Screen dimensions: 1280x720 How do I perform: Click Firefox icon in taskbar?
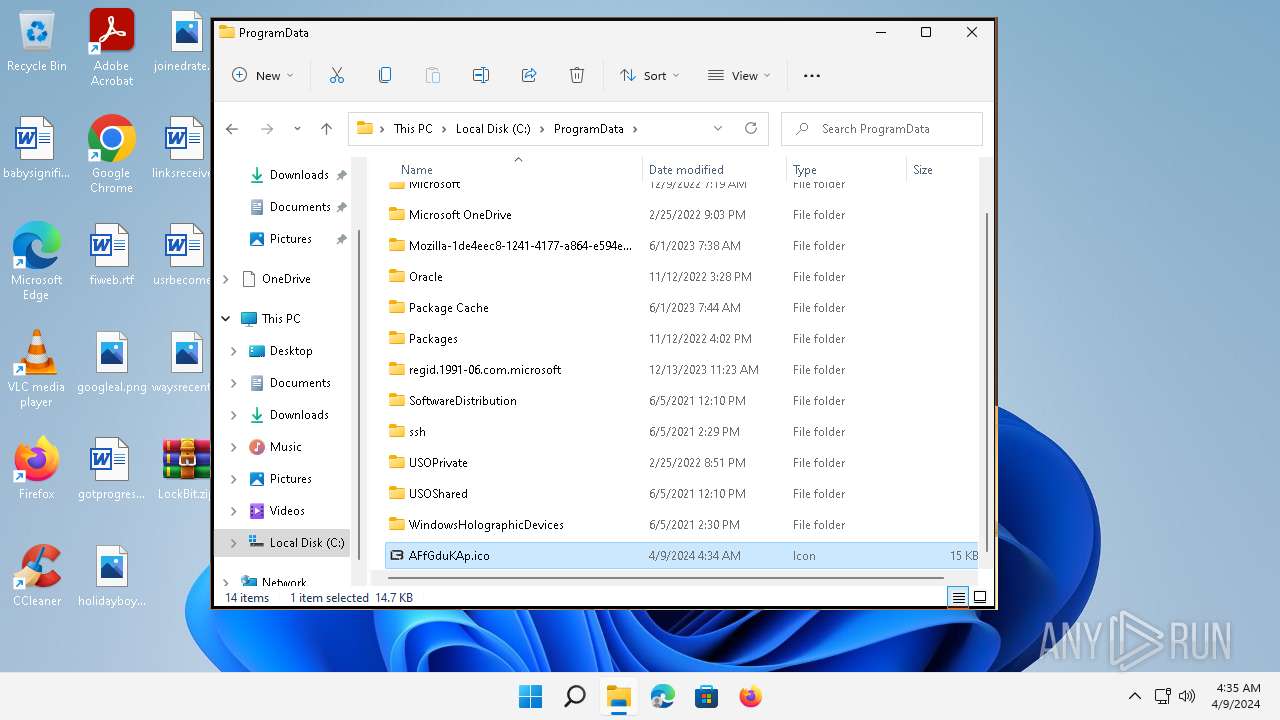coord(750,696)
